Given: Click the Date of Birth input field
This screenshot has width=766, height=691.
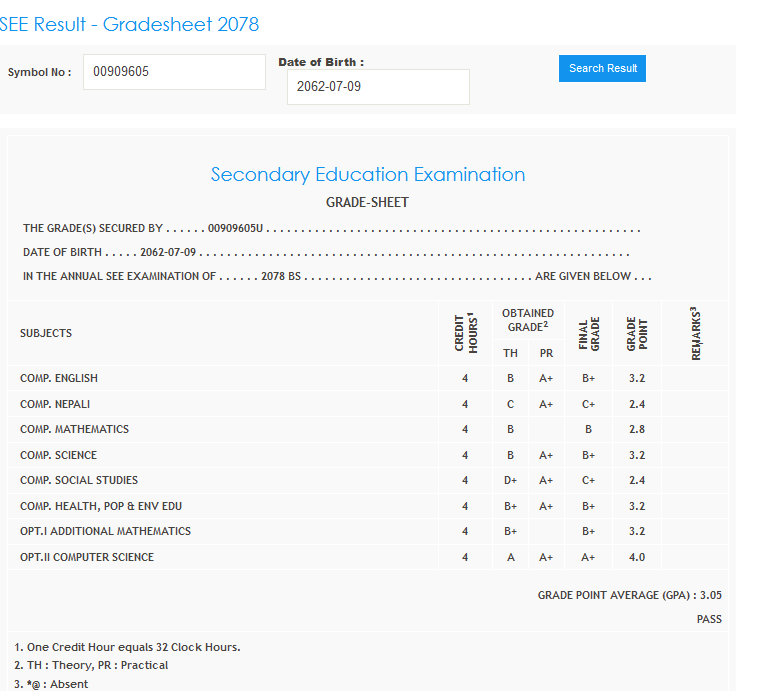Looking at the screenshot, I should [x=378, y=87].
